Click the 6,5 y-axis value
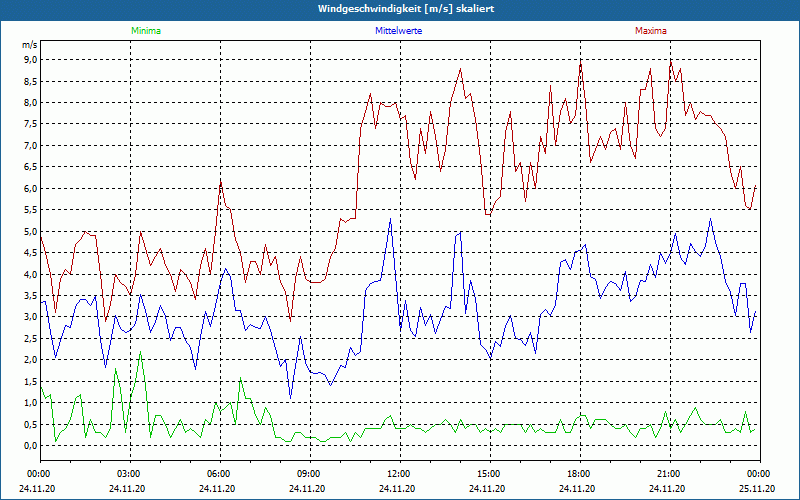Screen dimensions: 800x500 pyautogui.click(x=30, y=167)
